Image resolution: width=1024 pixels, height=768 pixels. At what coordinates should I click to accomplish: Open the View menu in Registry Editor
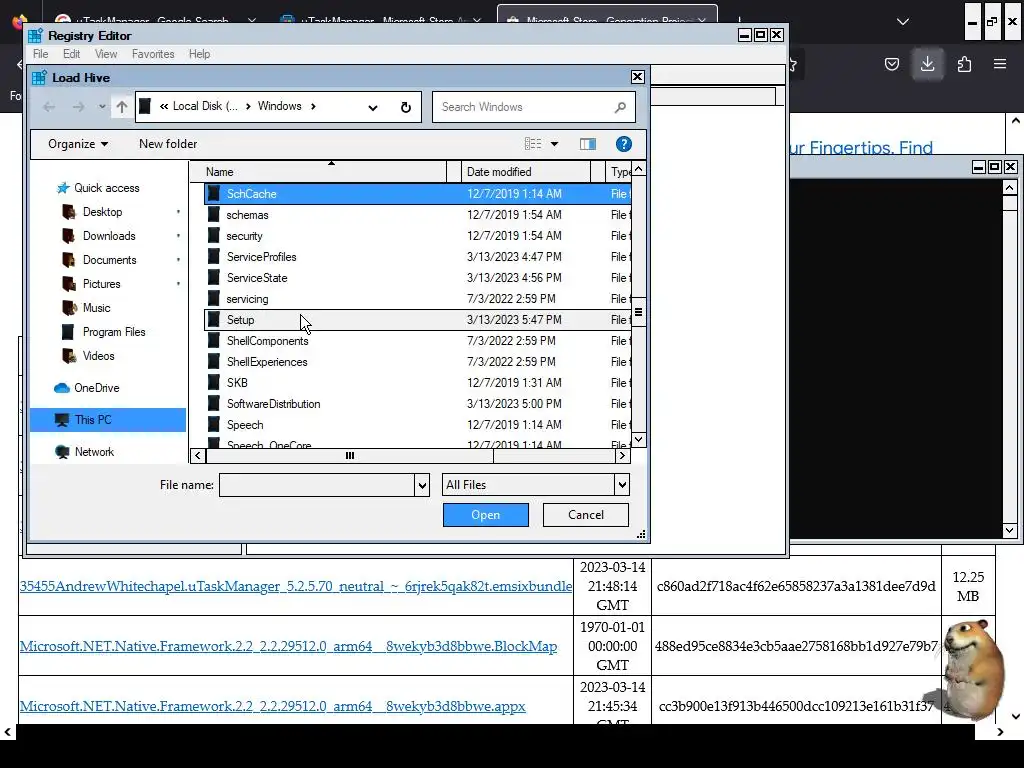pos(106,54)
